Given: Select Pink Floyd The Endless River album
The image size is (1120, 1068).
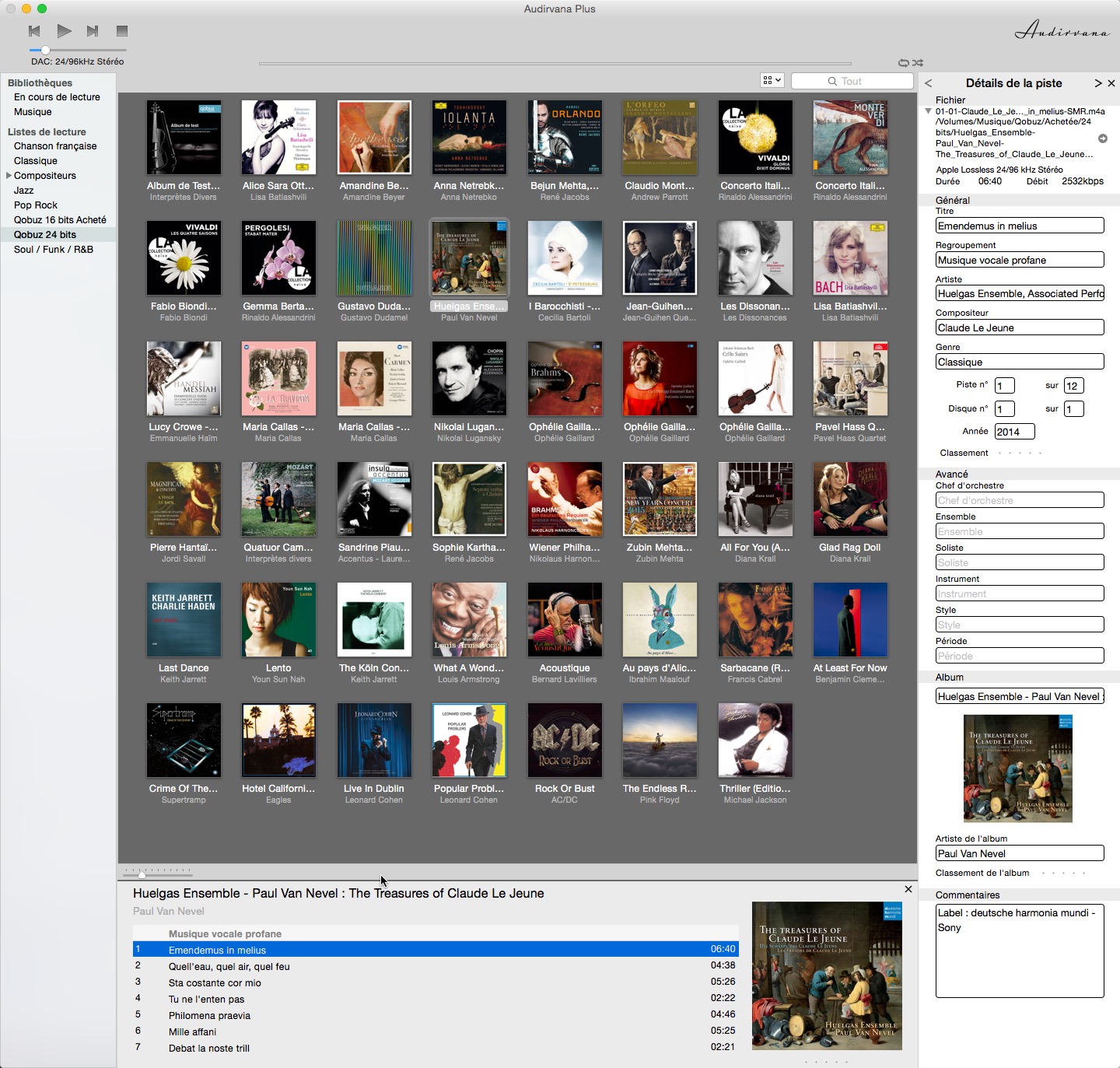Looking at the screenshot, I should [660, 740].
